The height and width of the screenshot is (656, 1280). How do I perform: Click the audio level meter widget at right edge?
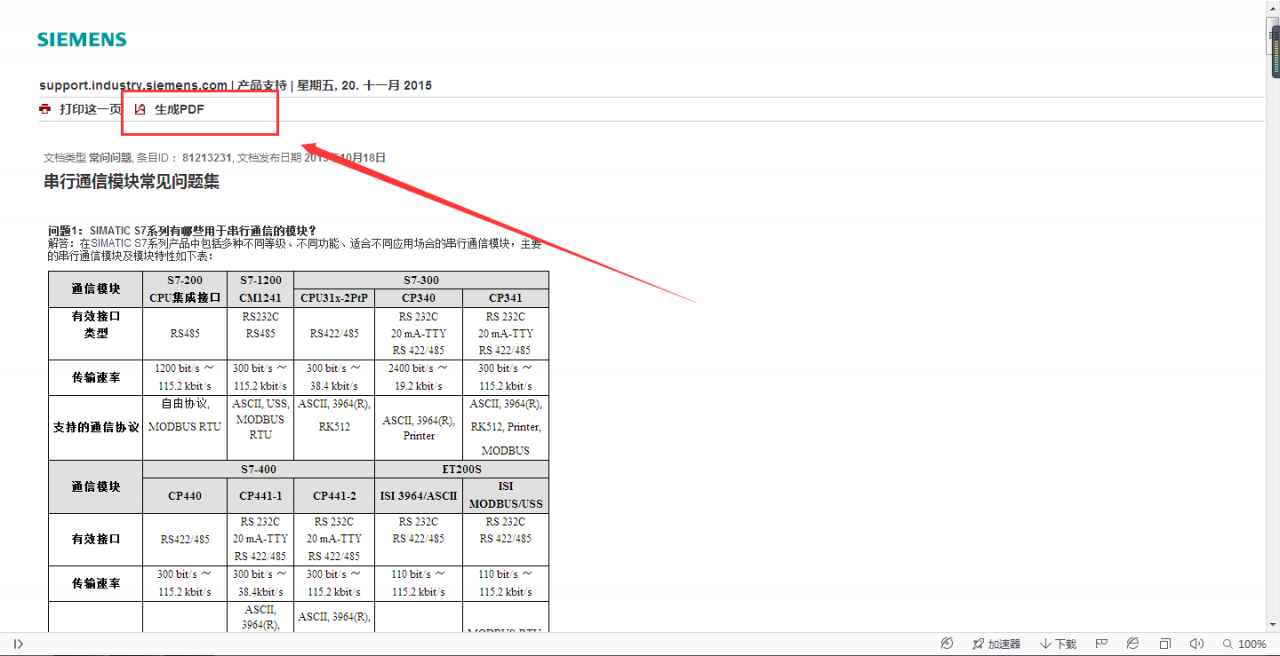[x=1276, y=53]
